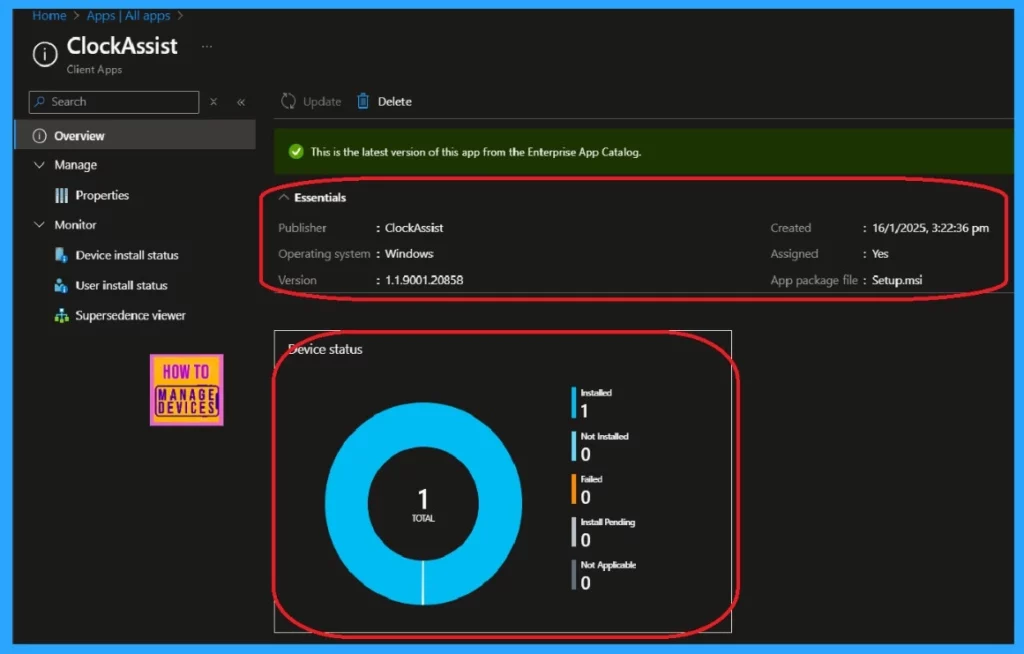Screen dimensions: 1024x654
Task: Click the Update refresh icon
Action: pyautogui.click(x=288, y=101)
